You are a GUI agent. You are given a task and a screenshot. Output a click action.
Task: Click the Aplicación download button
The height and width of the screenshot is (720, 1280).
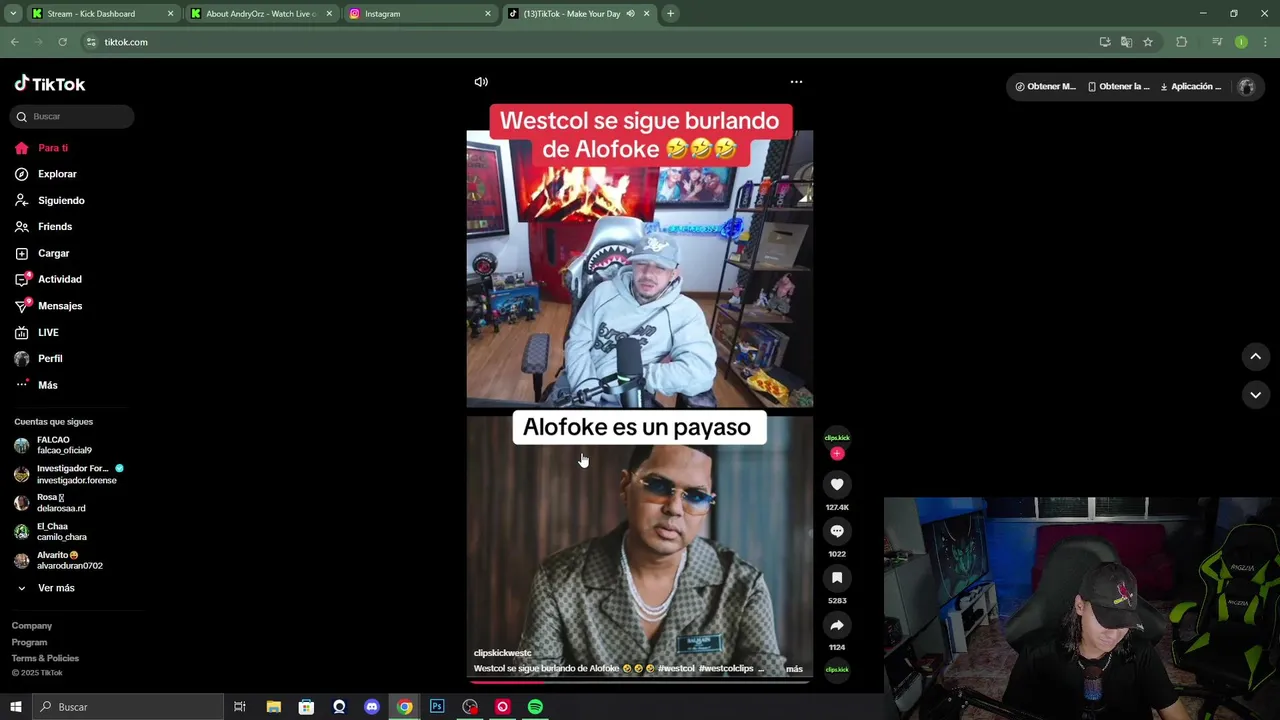click(1191, 87)
